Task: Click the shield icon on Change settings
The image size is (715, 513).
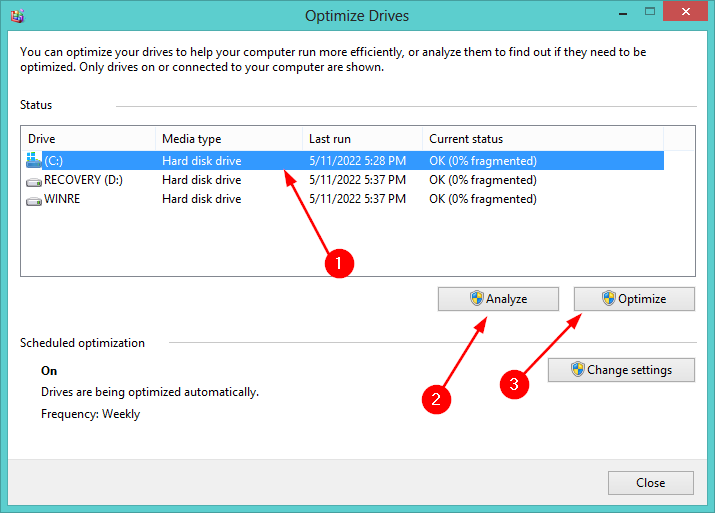Action: (x=577, y=369)
